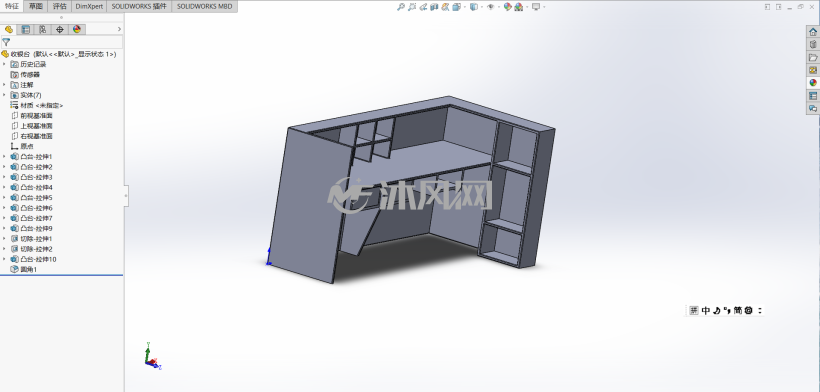The image size is (820, 392).
Task: Expand the 凸台-拉伸10 feature node
Action: click(4, 259)
